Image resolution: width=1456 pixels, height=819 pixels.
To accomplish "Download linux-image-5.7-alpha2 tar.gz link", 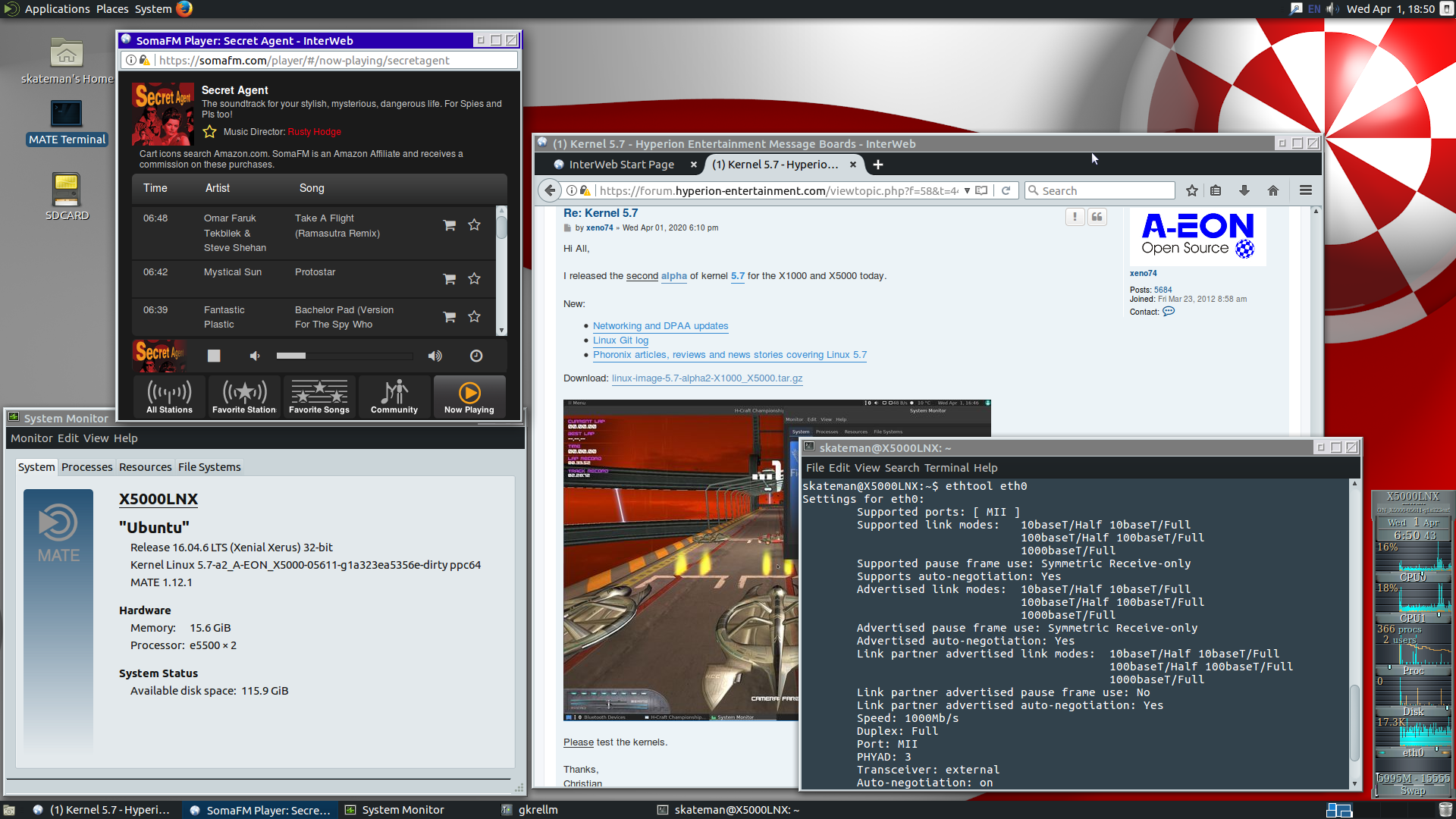I will click(x=707, y=378).
